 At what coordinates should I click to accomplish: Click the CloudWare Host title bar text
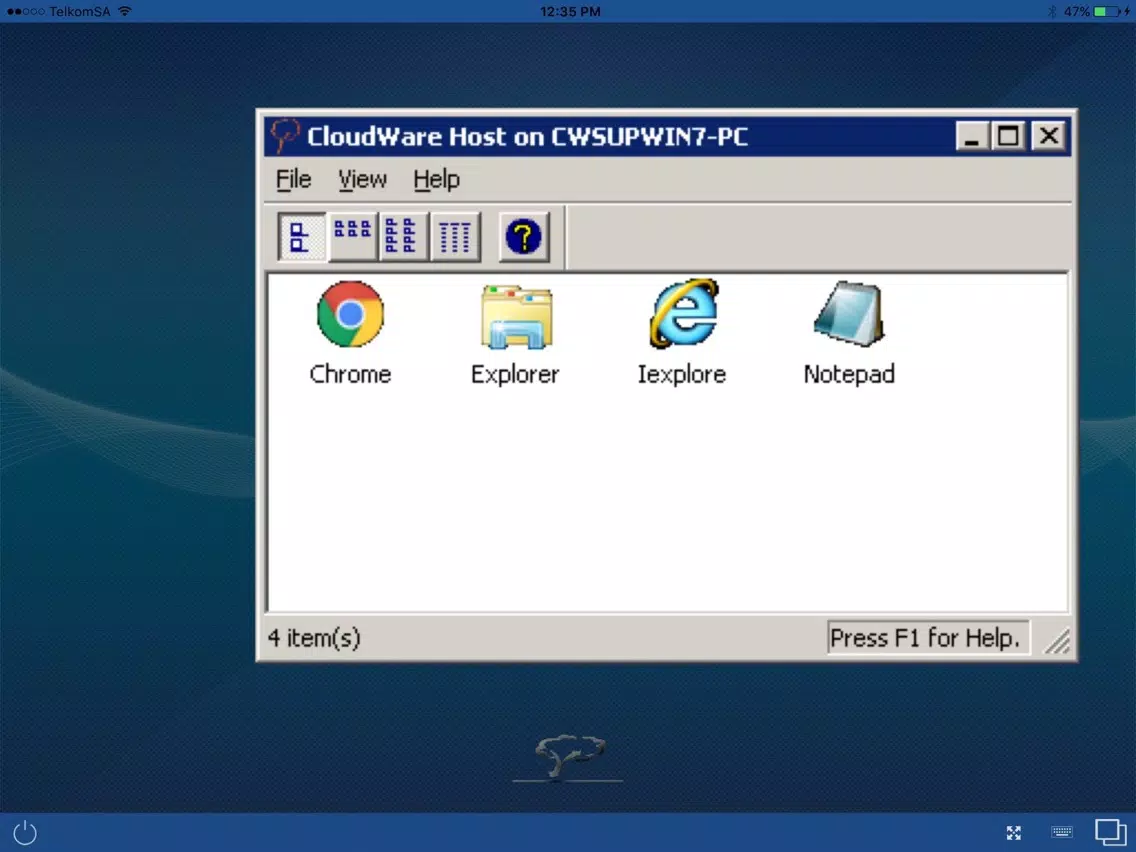pos(527,136)
